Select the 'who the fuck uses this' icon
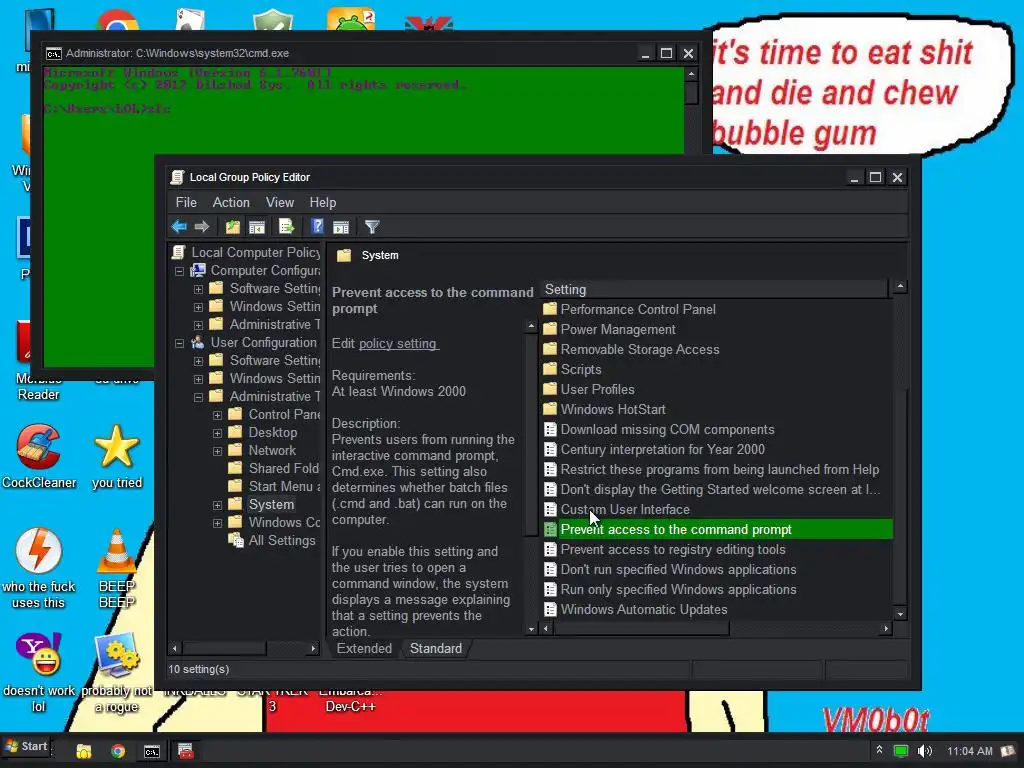The height and width of the screenshot is (768, 1024). [x=39, y=568]
